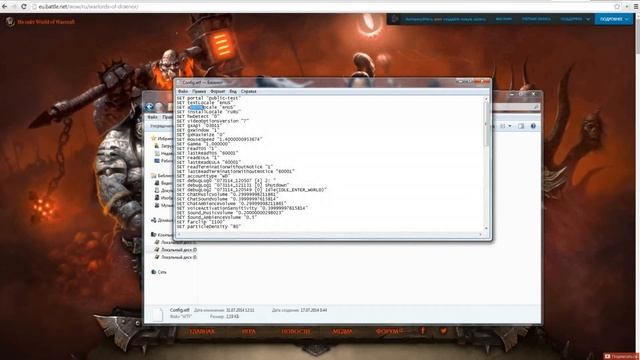The height and width of the screenshot is (360, 640).
Task: Toggle the Explorer preview pane icon
Action: (521, 126)
